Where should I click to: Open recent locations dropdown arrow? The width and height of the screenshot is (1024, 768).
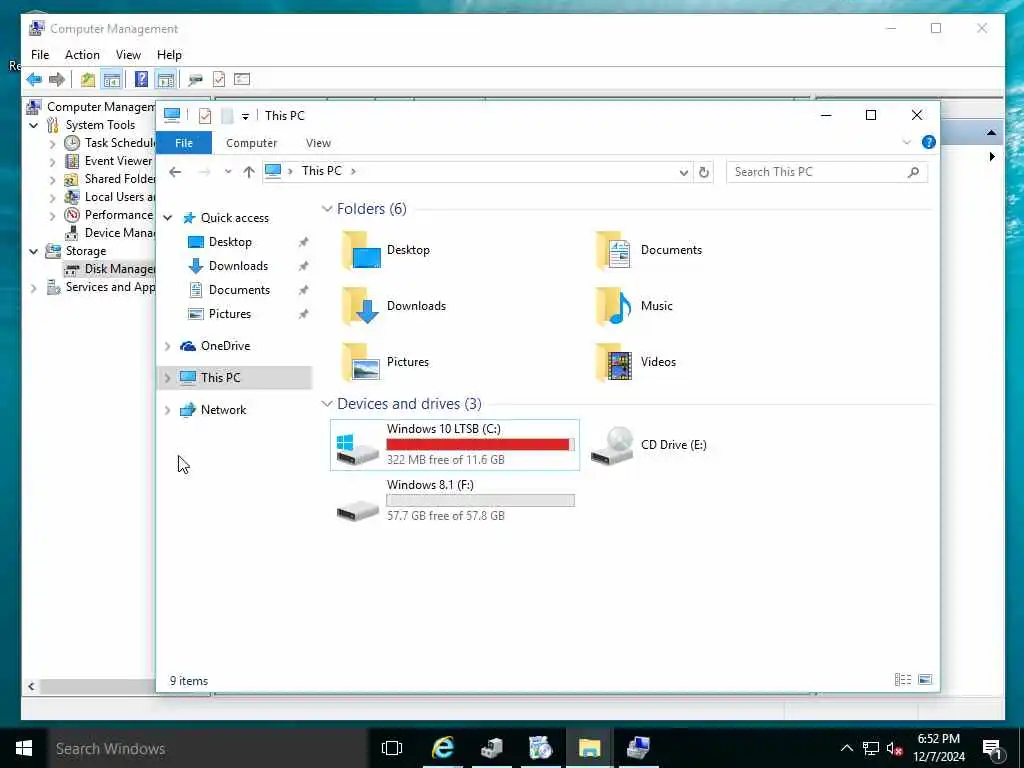(x=228, y=172)
